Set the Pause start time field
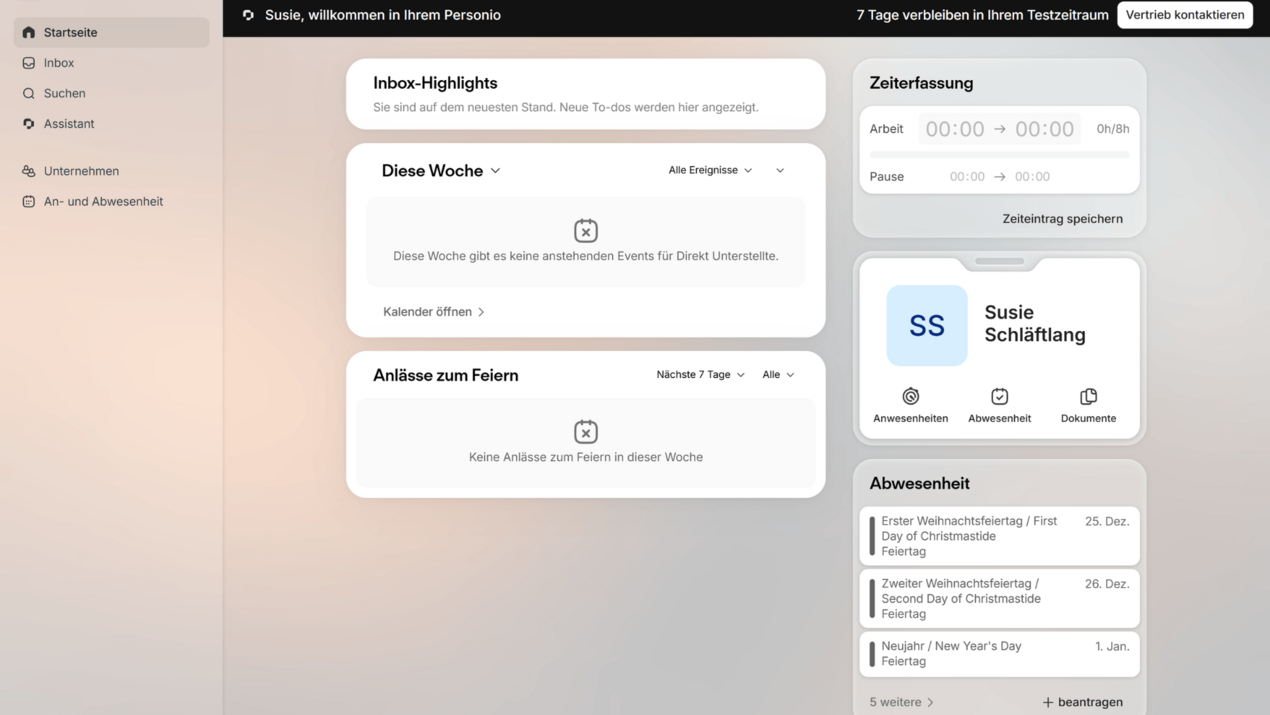This screenshot has height=715, width=1270. coord(967,176)
